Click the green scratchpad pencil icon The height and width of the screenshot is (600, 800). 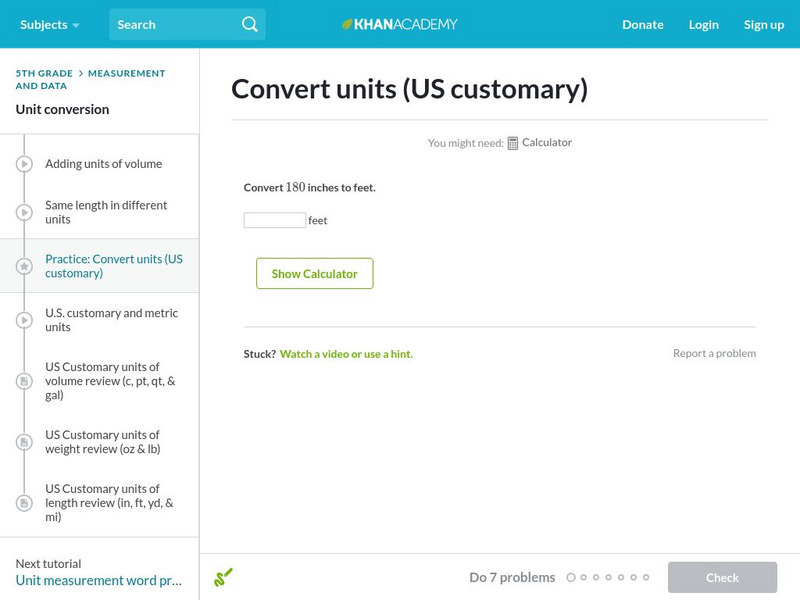[x=223, y=577]
